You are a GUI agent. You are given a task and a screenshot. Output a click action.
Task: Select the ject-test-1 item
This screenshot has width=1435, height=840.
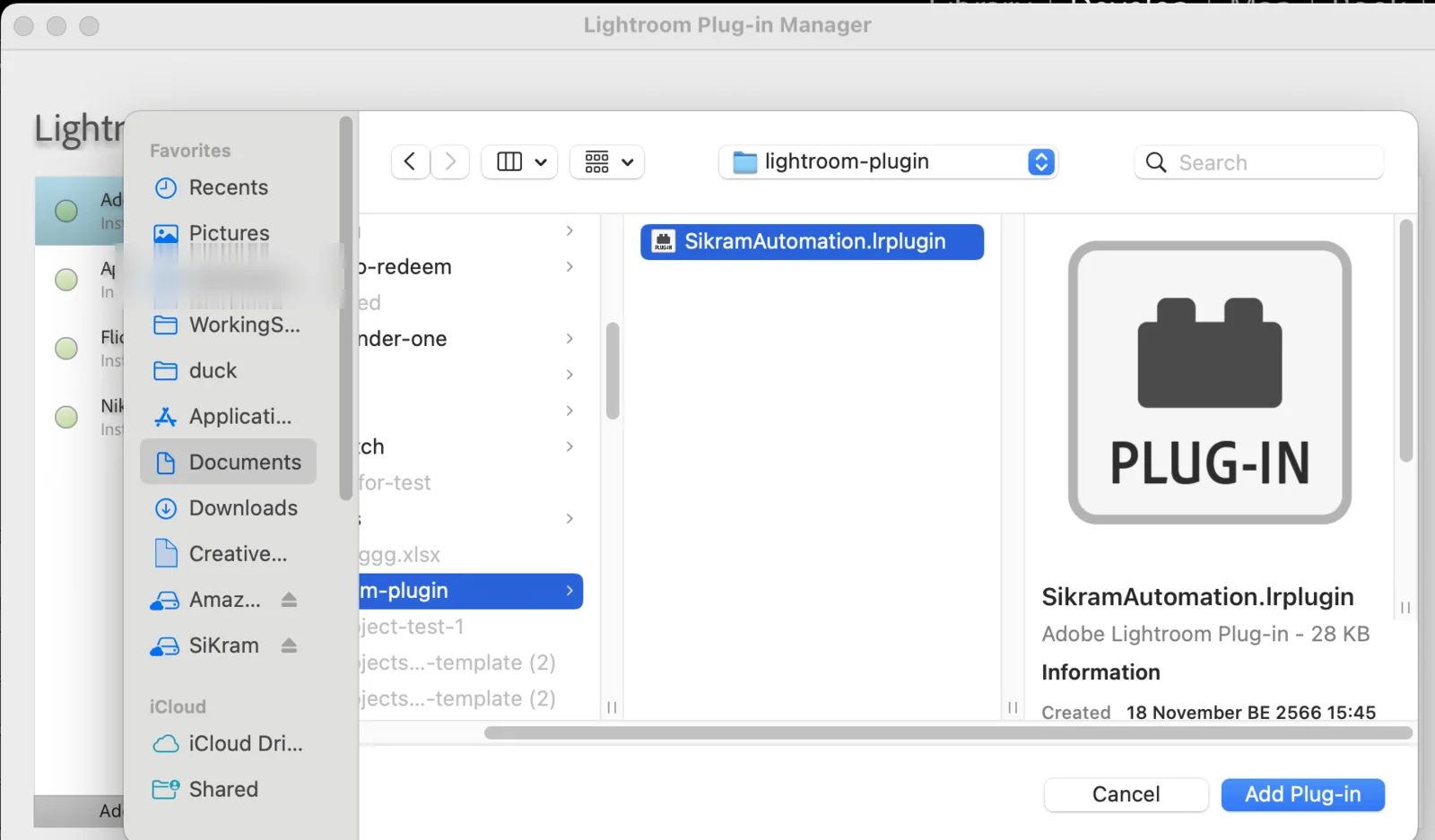pyautogui.click(x=412, y=627)
